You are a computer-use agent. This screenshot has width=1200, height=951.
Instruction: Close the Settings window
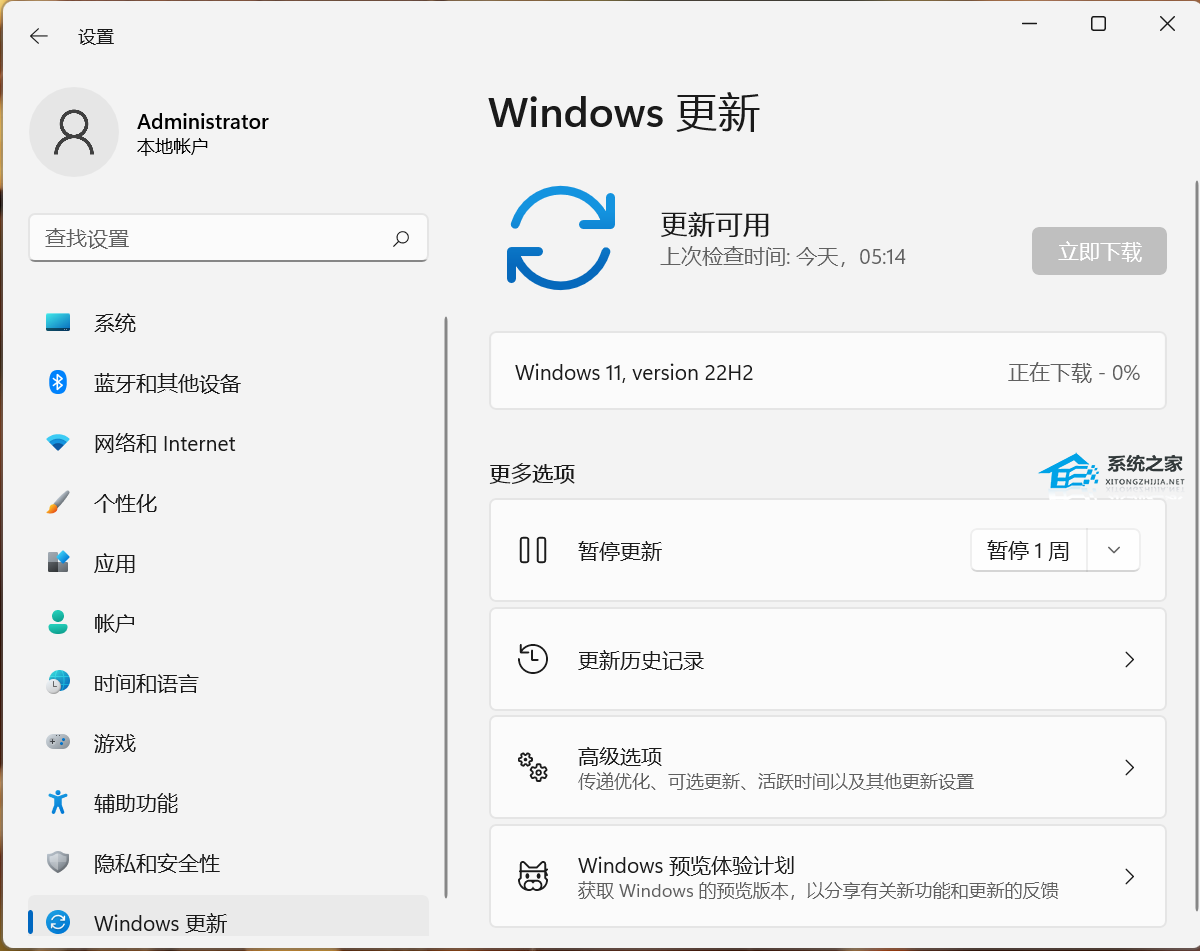click(x=1167, y=24)
